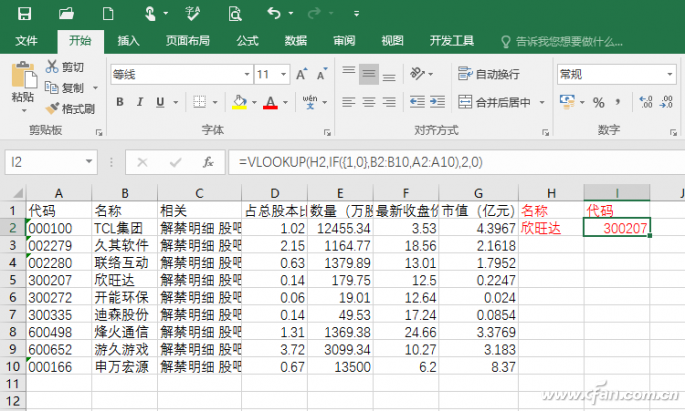Click the print preview icon in quick access
685x411 pixels.
[x=235, y=14]
